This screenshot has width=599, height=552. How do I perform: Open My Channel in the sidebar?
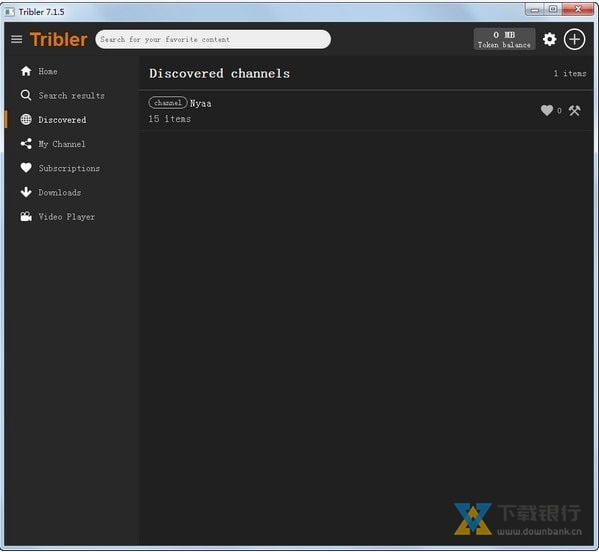coord(62,144)
